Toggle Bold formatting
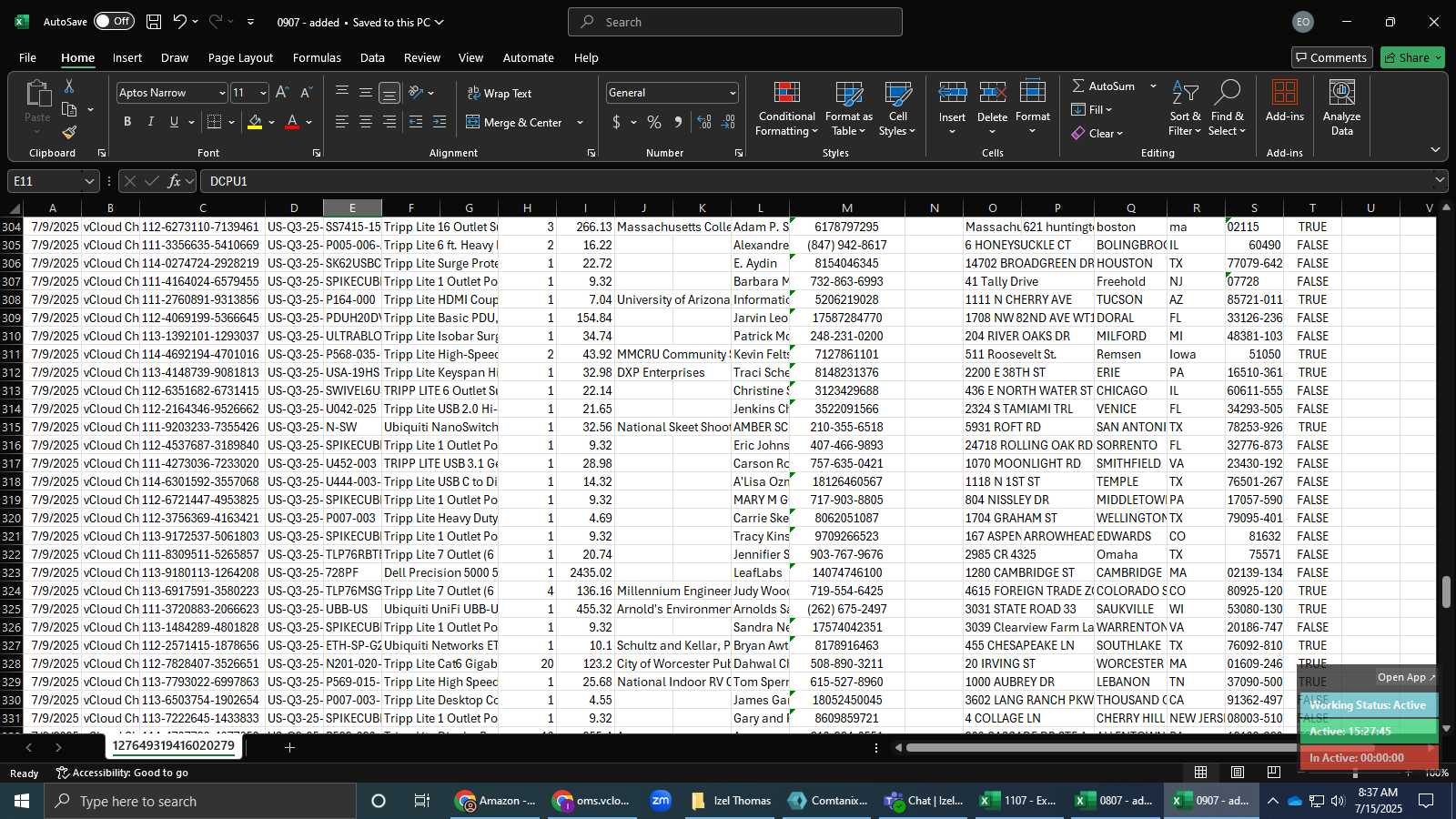 coord(127,122)
